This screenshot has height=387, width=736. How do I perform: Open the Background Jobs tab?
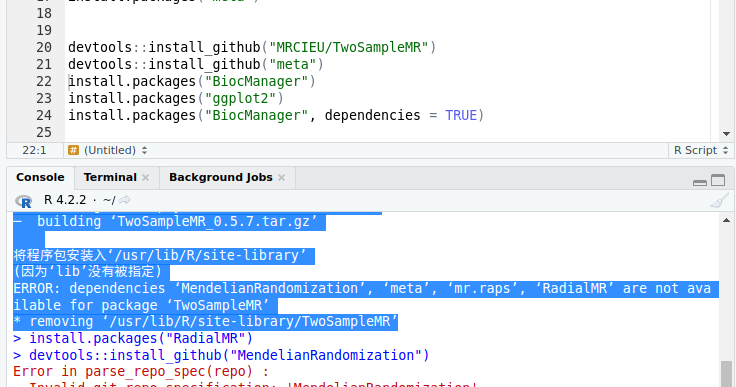point(221,178)
